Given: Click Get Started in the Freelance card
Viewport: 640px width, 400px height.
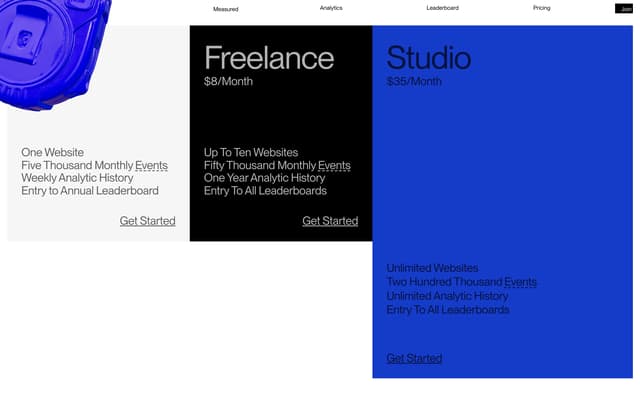Looking at the screenshot, I should coord(330,221).
